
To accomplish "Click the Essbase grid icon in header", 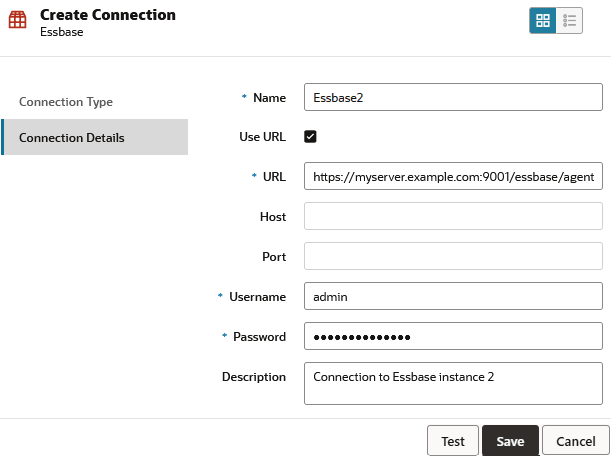I will point(18,21).
